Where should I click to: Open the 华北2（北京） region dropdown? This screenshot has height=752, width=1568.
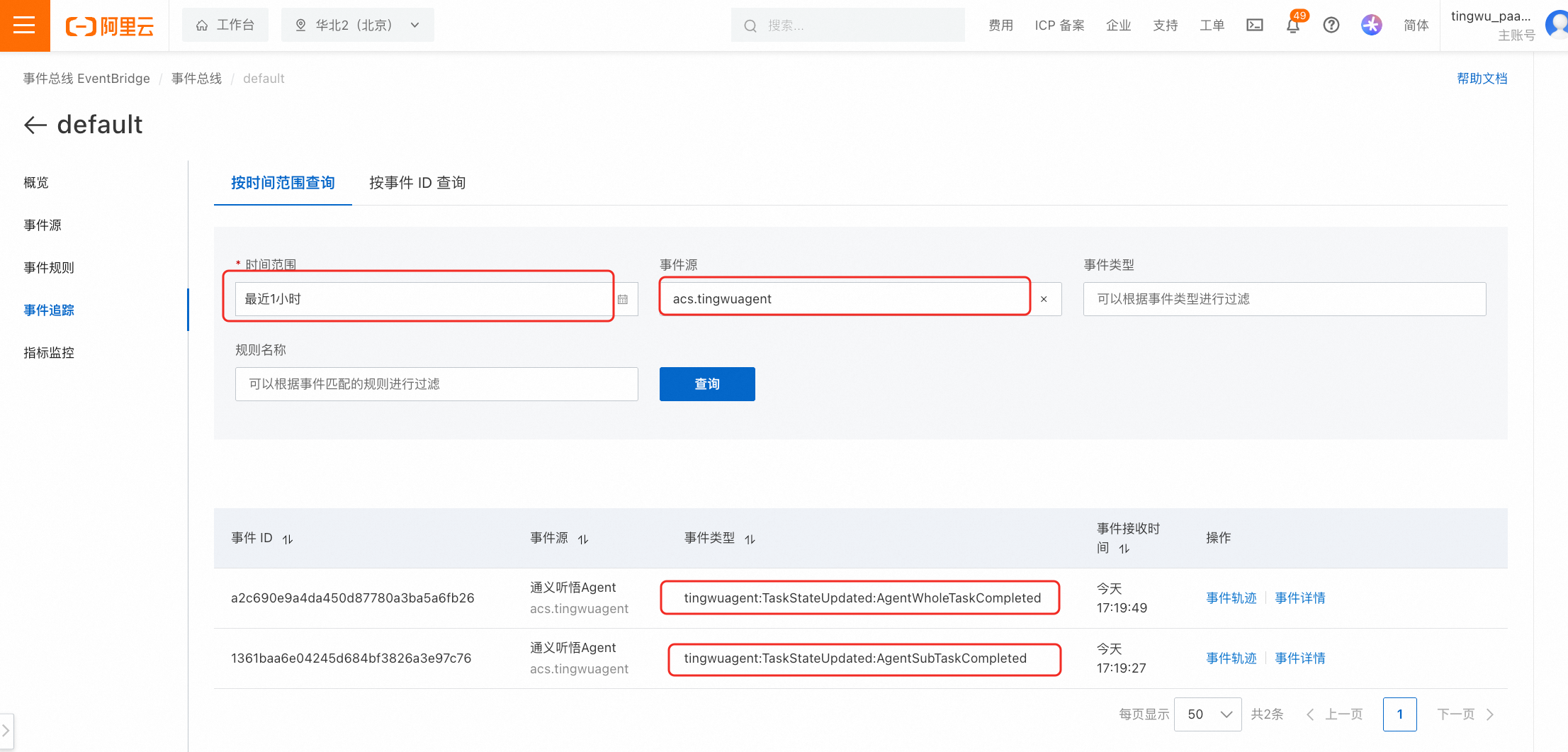tap(358, 26)
